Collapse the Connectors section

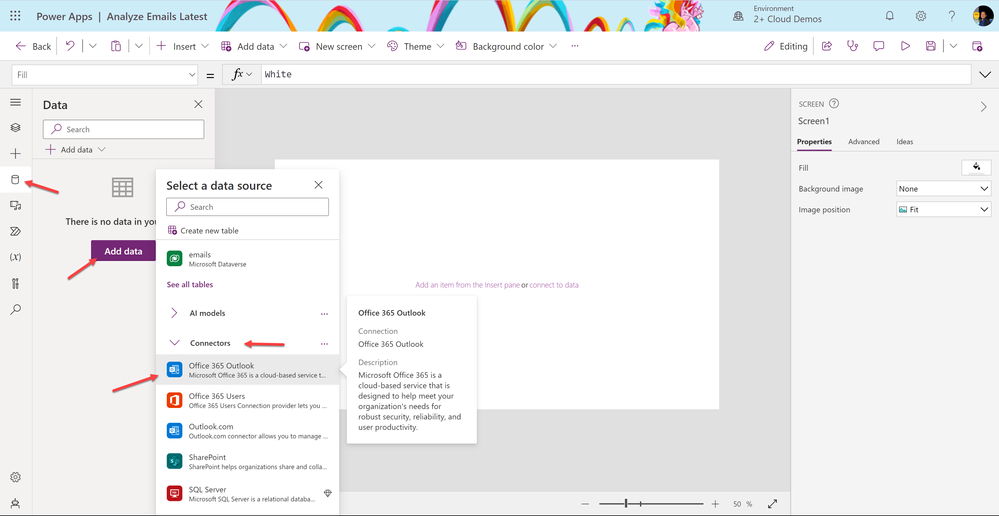coord(174,343)
